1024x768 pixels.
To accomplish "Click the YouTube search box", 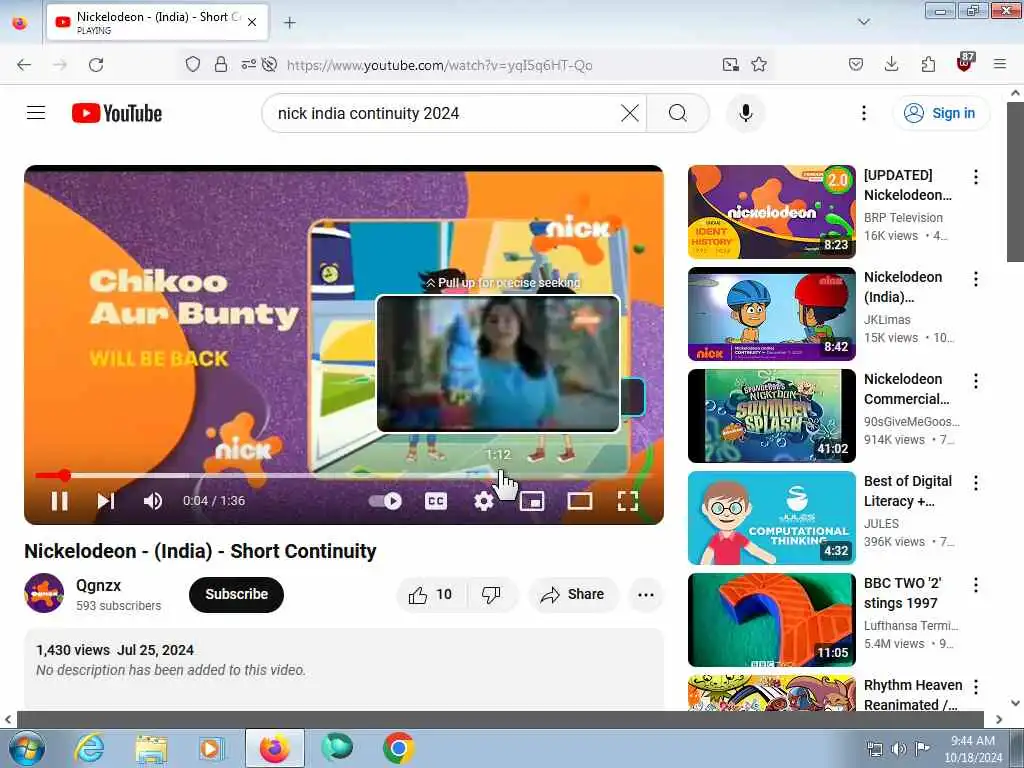I will point(445,113).
